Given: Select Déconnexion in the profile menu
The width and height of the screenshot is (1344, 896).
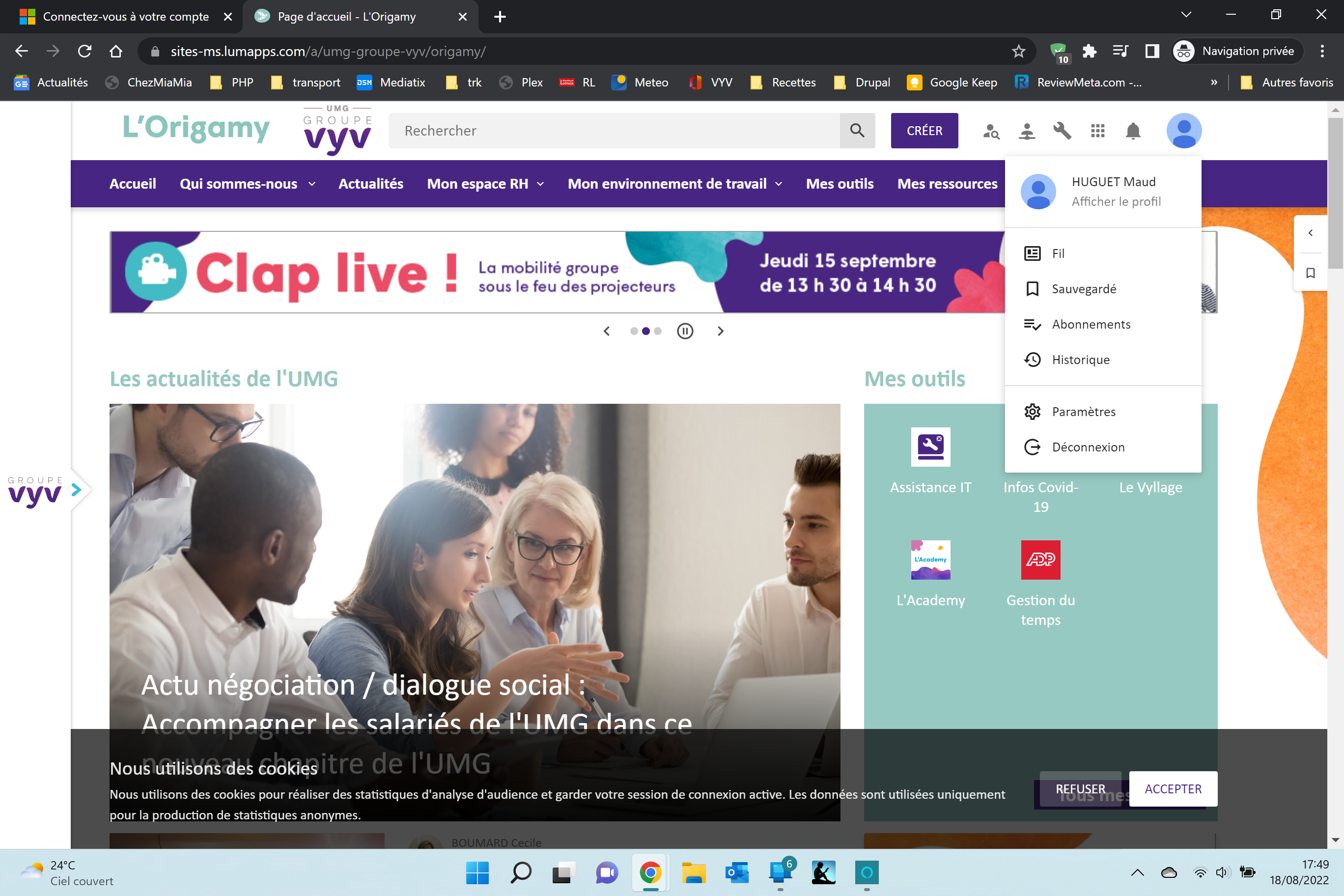Looking at the screenshot, I should (x=1088, y=447).
